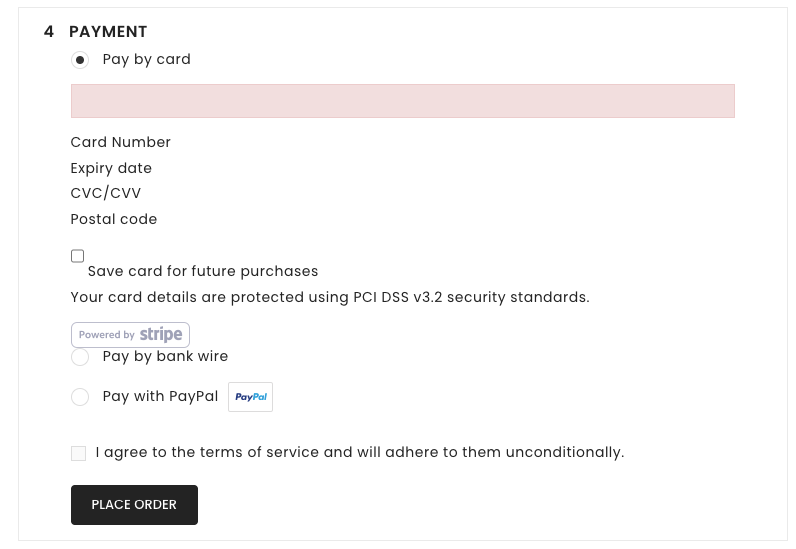Viewport: 796px width, 549px height.
Task: Click the PAYMENT section heading
Action: pyautogui.click(x=108, y=32)
